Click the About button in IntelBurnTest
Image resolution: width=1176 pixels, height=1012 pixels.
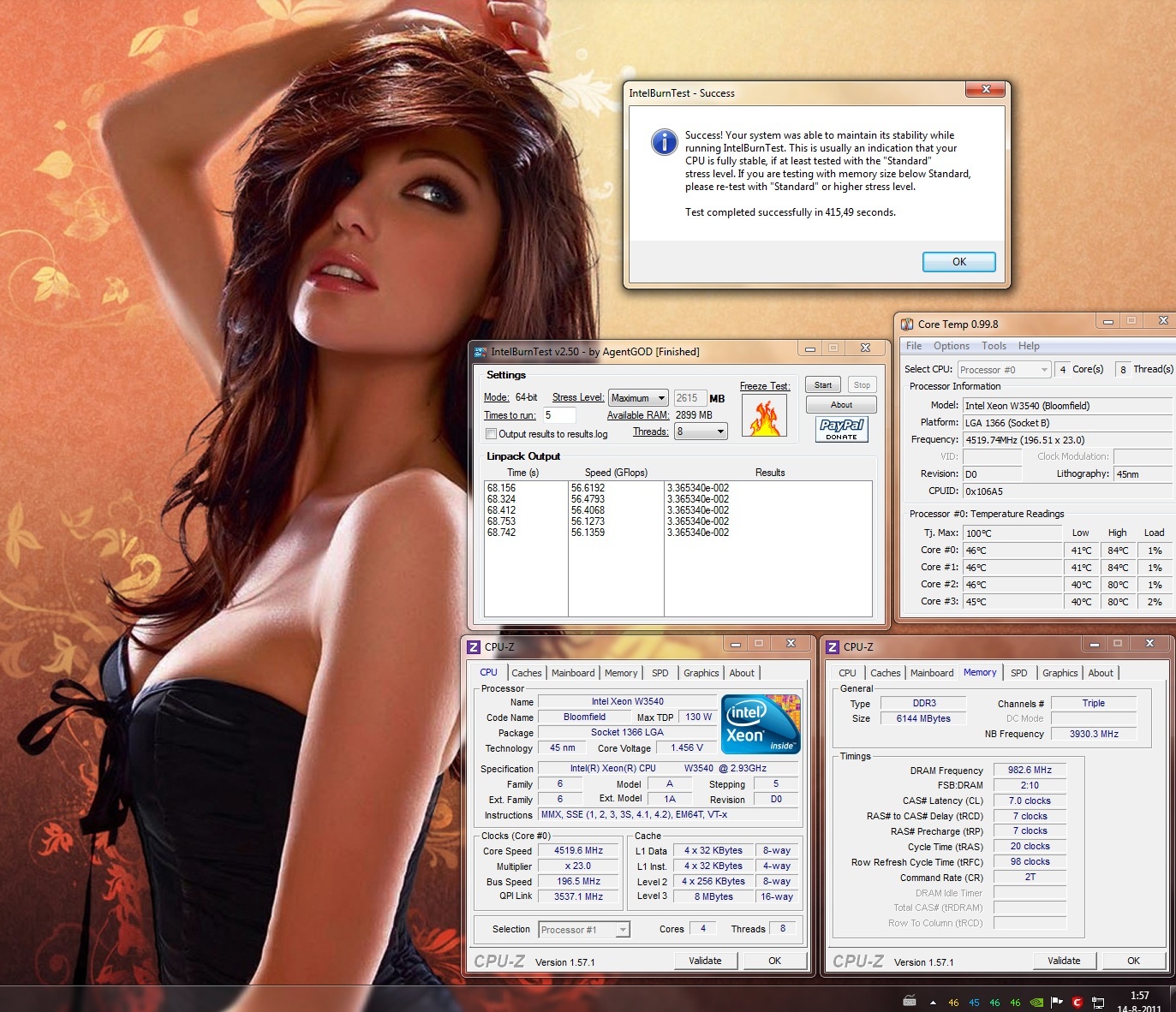point(841,405)
